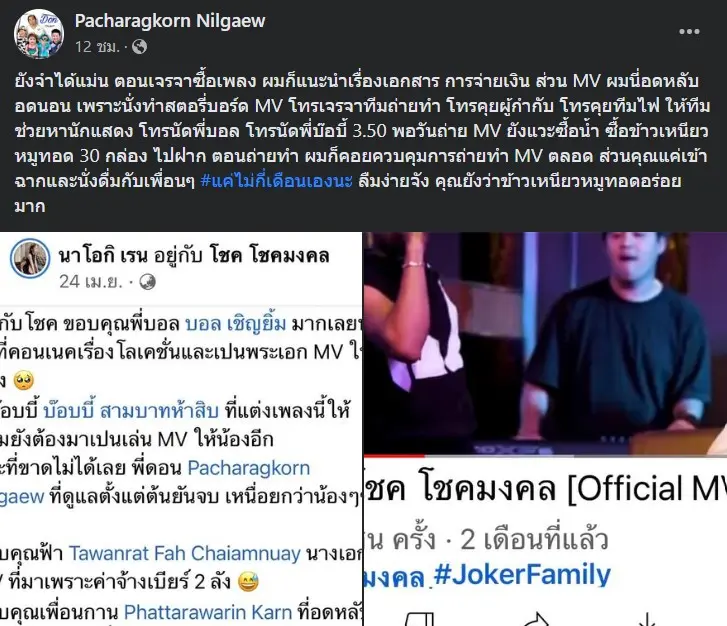Screen dimensions: 727x626
Task: Click the tagged Pacharagkorn link in shared post
Action: [x=249, y=468]
